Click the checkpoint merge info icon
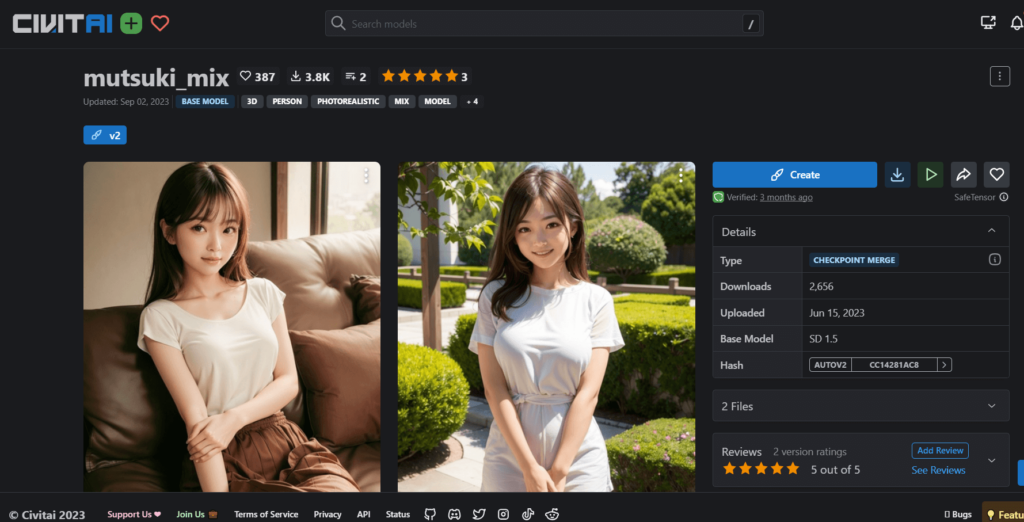Viewport: 1024px width, 522px height. pyautogui.click(x=994, y=260)
